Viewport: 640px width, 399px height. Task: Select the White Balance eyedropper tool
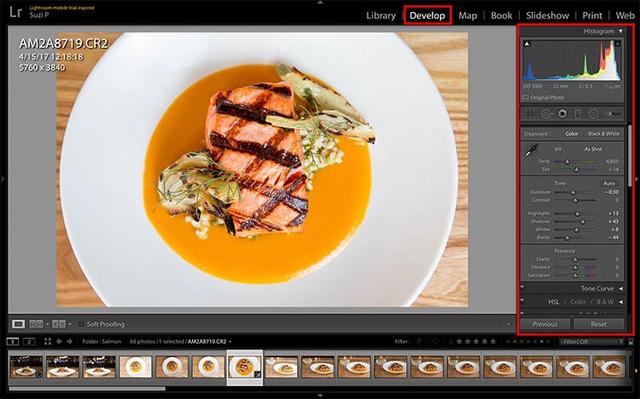click(x=531, y=152)
